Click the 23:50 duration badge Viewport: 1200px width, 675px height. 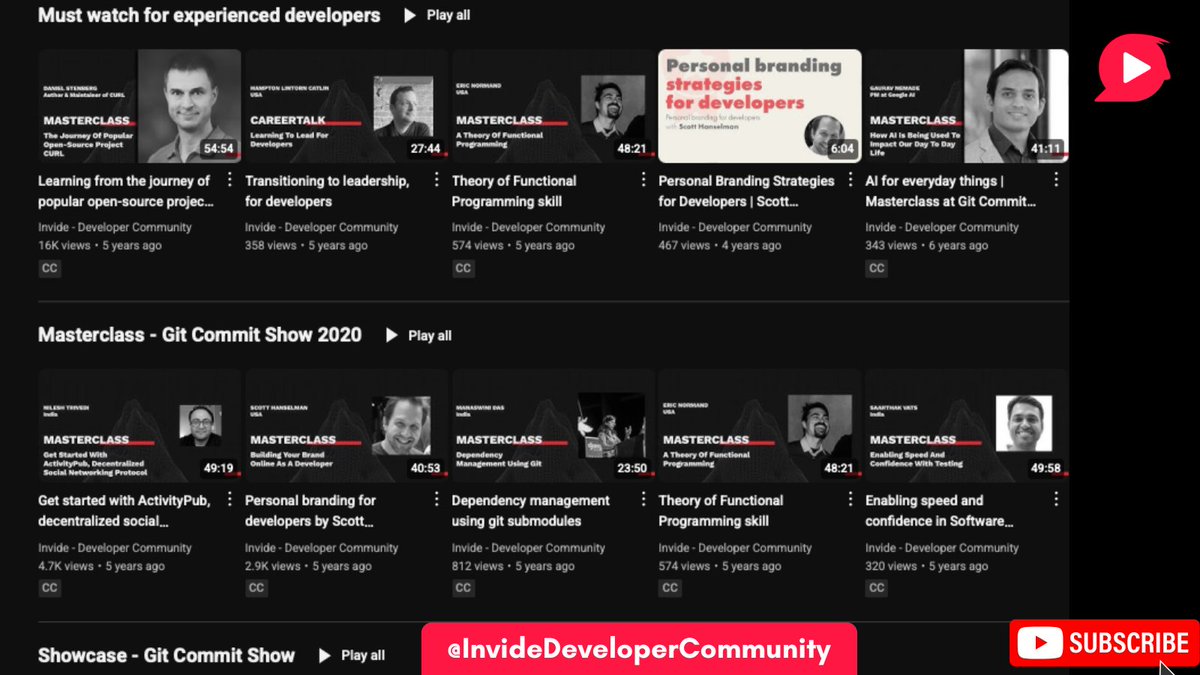(x=631, y=468)
